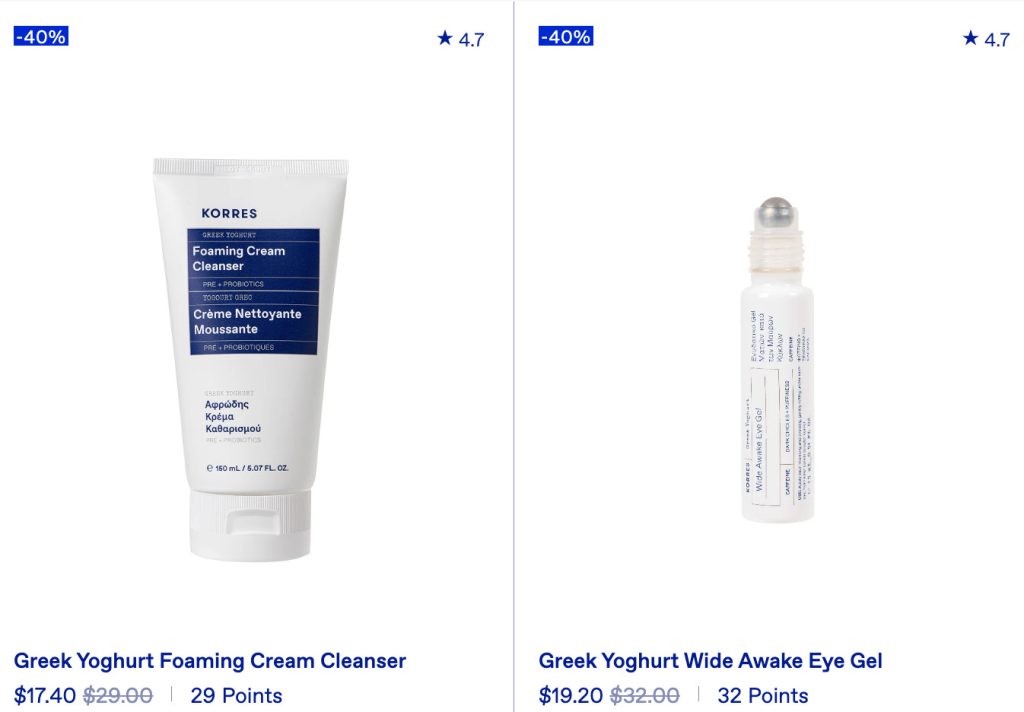This screenshot has width=1024, height=712.
Task: Open the Greek Yoghurt Foaming Cream Cleanser link
Action: [210, 660]
